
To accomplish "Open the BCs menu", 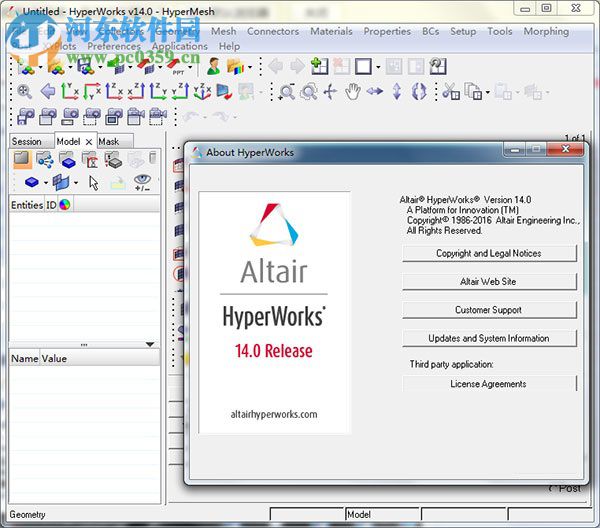I will point(430,31).
